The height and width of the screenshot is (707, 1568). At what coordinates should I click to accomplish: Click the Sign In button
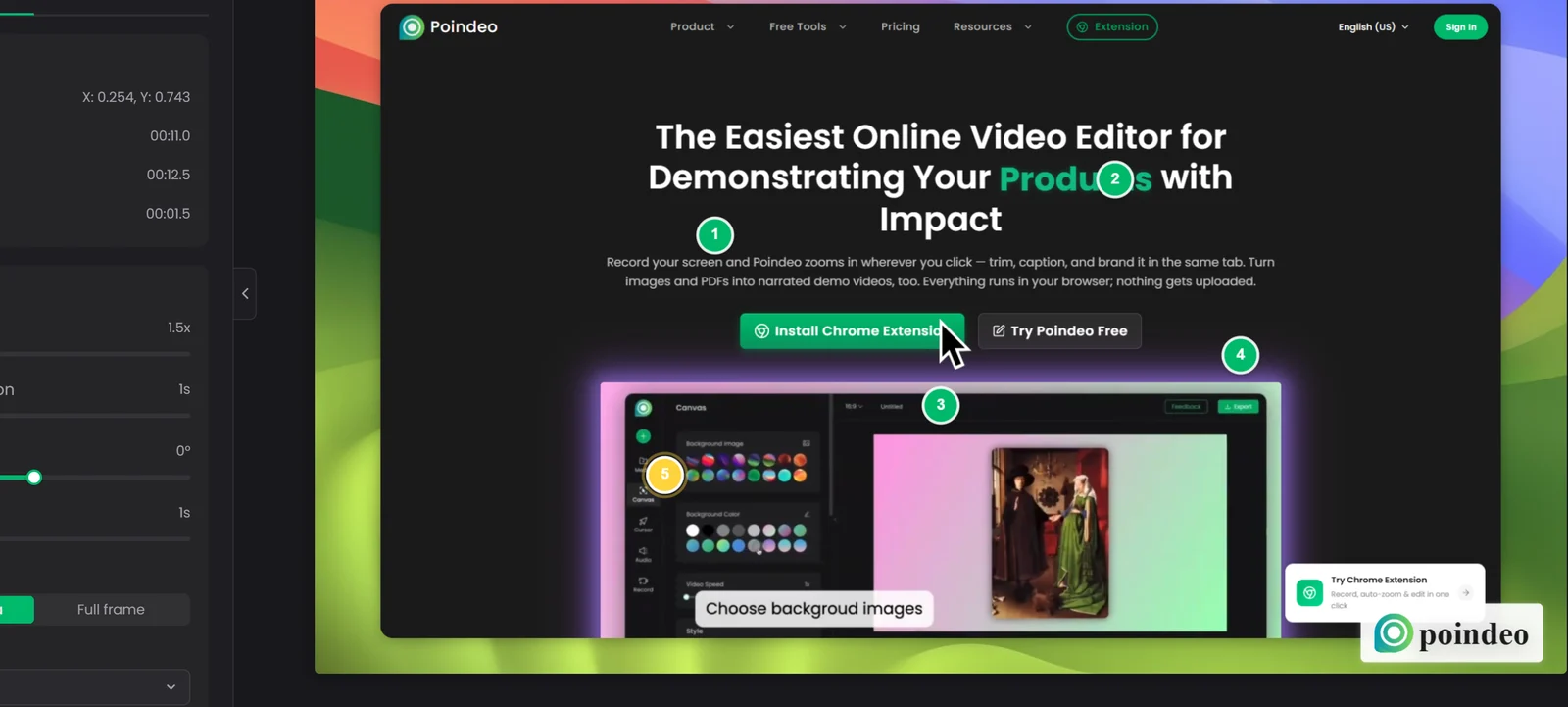tap(1460, 27)
